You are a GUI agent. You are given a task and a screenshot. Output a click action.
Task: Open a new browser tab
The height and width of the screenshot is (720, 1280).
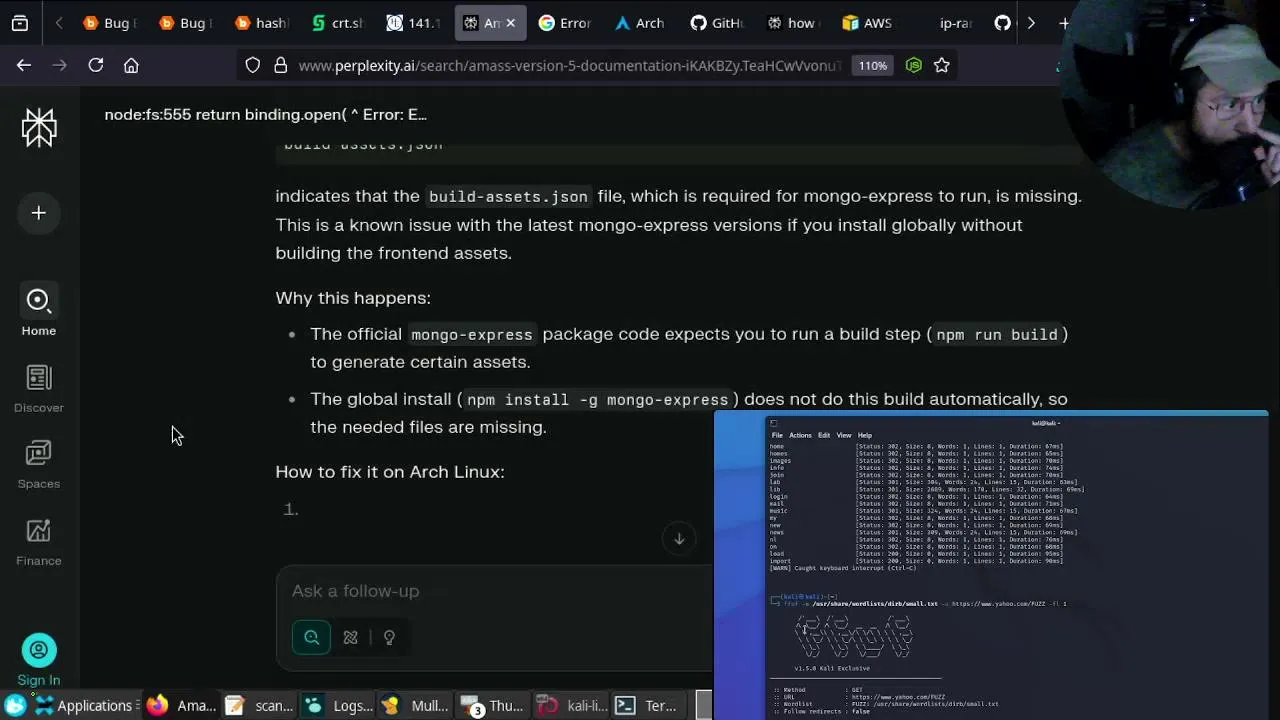pyautogui.click(x=1064, y=23)
